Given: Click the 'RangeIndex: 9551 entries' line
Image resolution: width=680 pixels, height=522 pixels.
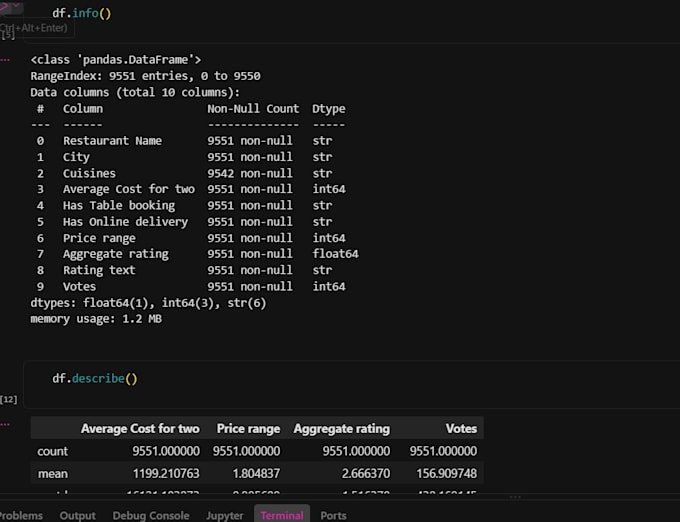Looking at the screenshot, I should point(145,76).
